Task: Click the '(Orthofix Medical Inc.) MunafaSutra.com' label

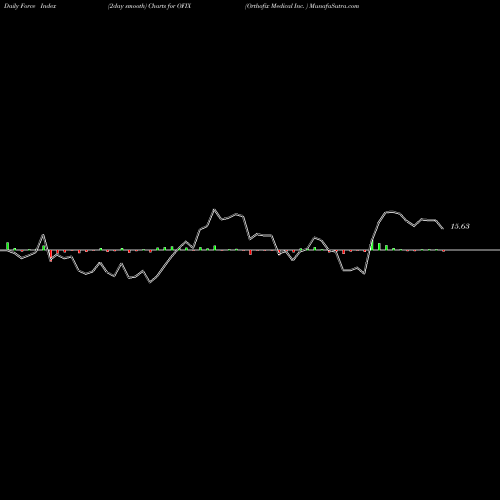Action: click(x=302, y=6)
